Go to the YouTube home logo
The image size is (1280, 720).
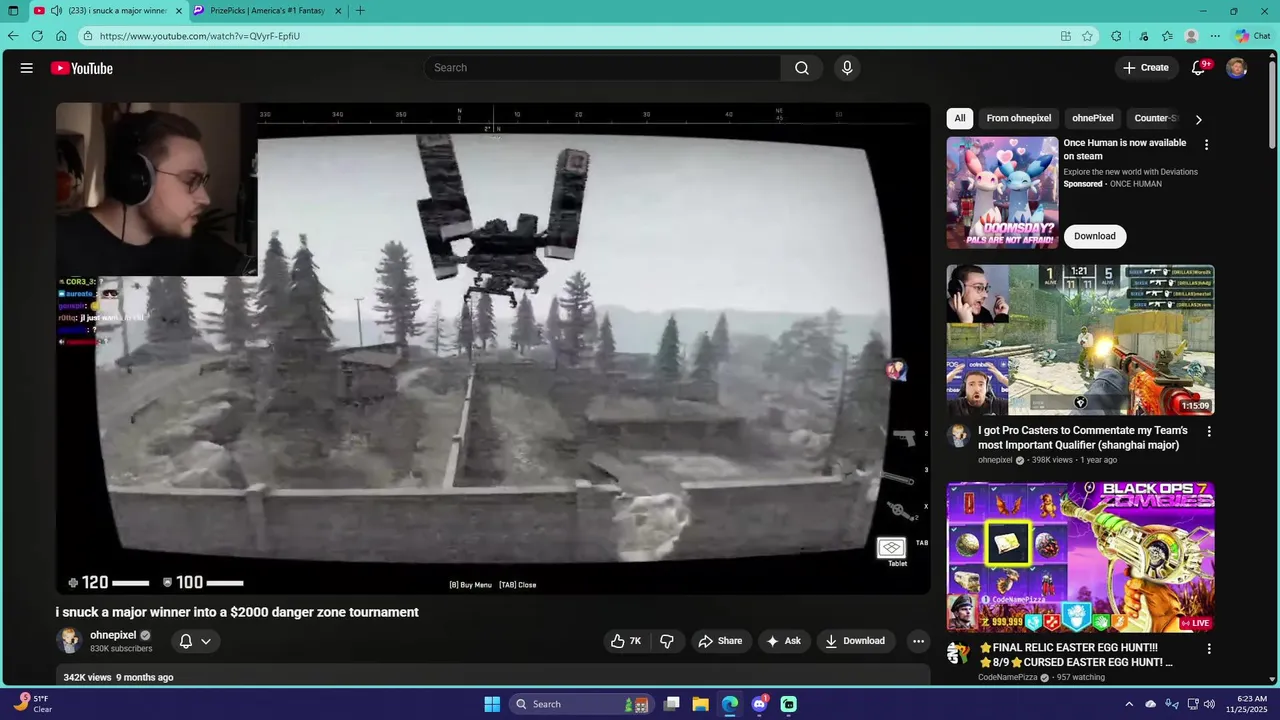tap(82, 68)
